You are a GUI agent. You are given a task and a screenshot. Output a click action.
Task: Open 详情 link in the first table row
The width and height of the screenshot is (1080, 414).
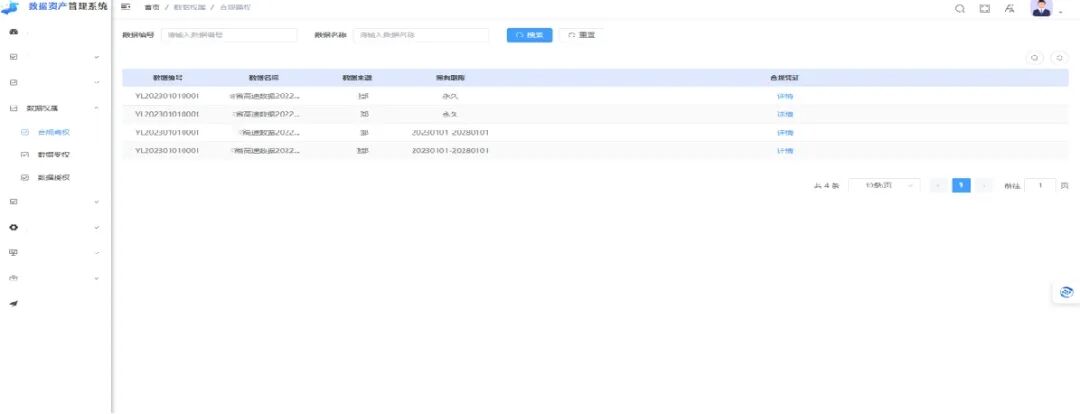click(785, 96)
